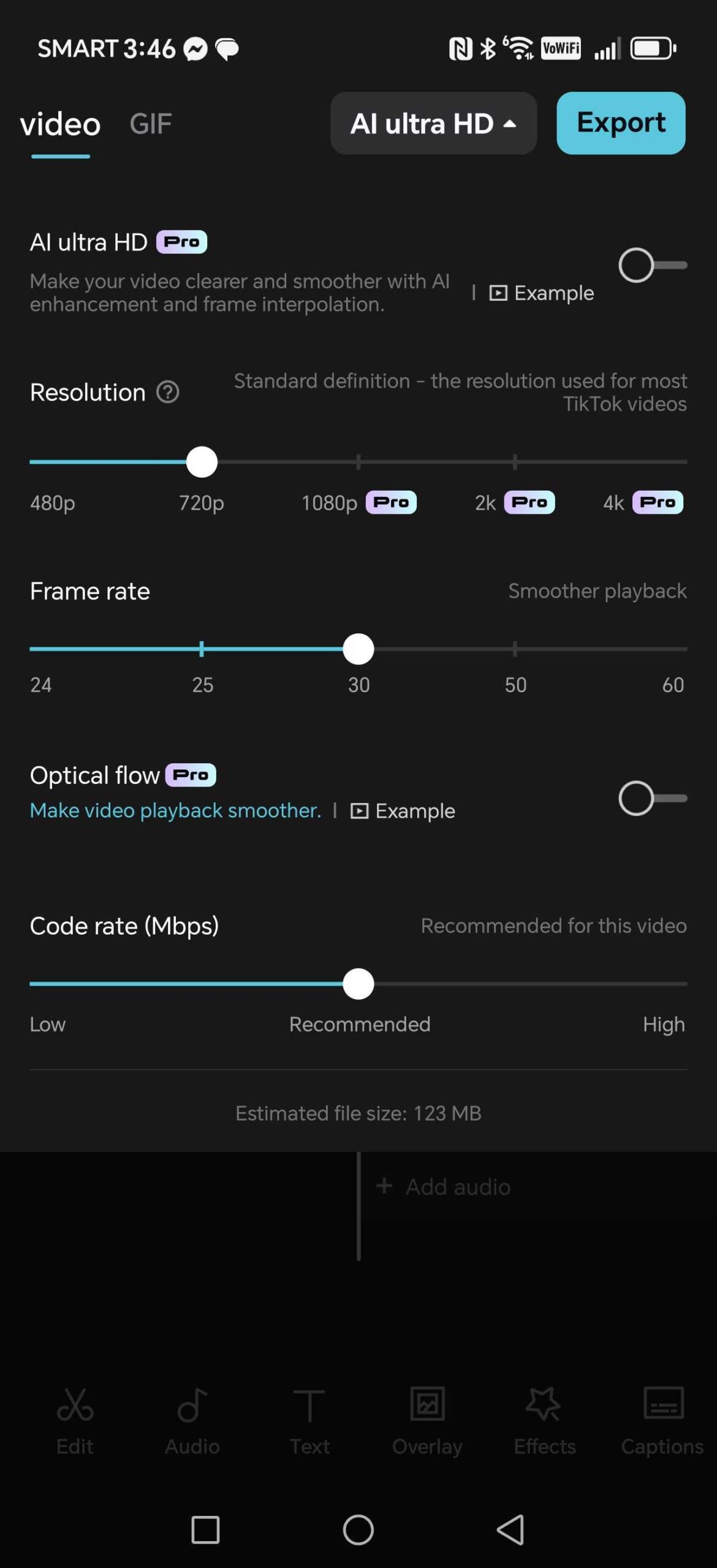Tap the Resolution help question mark icon

(167, 392)
